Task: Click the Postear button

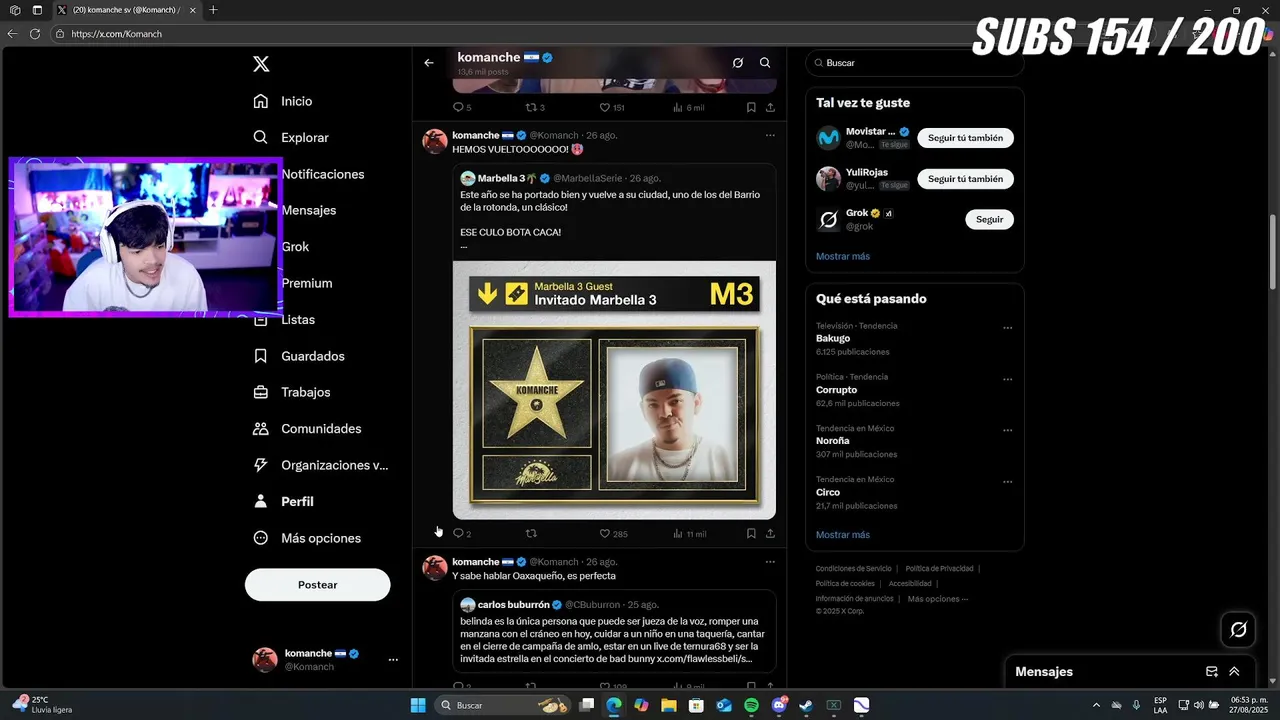Action: click(x=317, y=585)
